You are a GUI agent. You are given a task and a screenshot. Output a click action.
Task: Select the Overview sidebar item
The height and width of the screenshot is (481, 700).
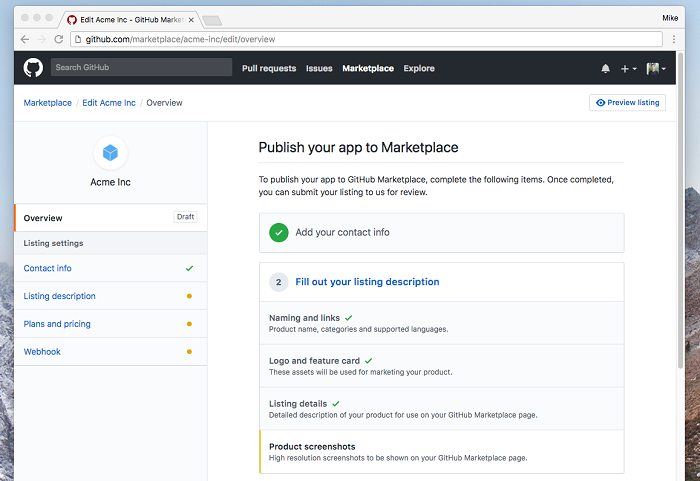coord(111,218)
